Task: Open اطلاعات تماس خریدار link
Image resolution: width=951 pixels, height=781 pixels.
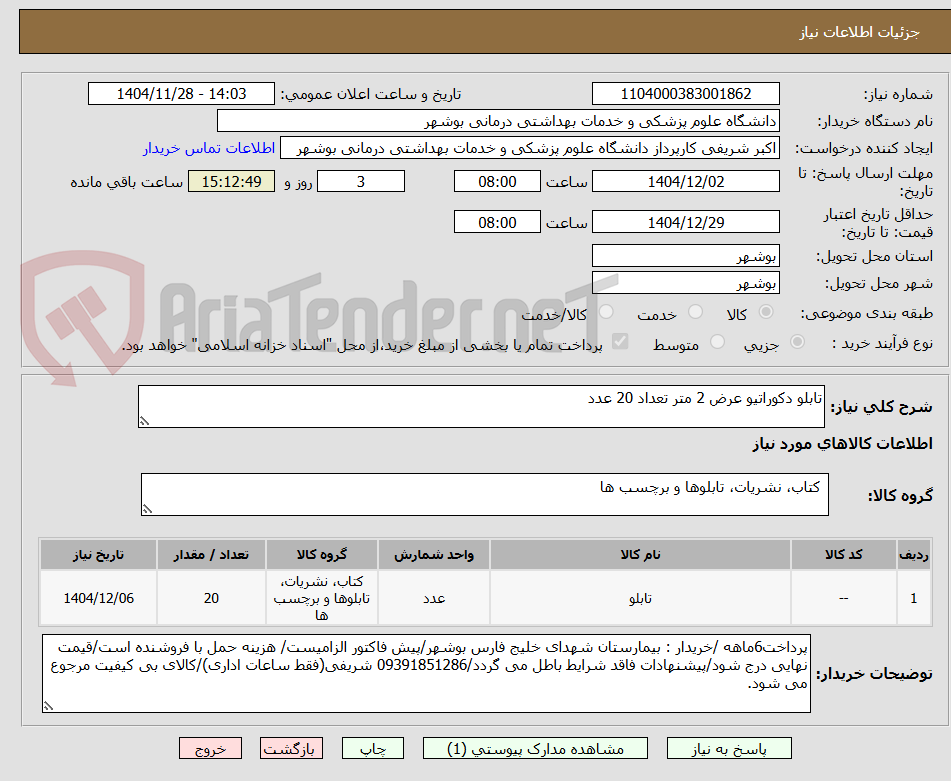Action: [x=209, y=149]
